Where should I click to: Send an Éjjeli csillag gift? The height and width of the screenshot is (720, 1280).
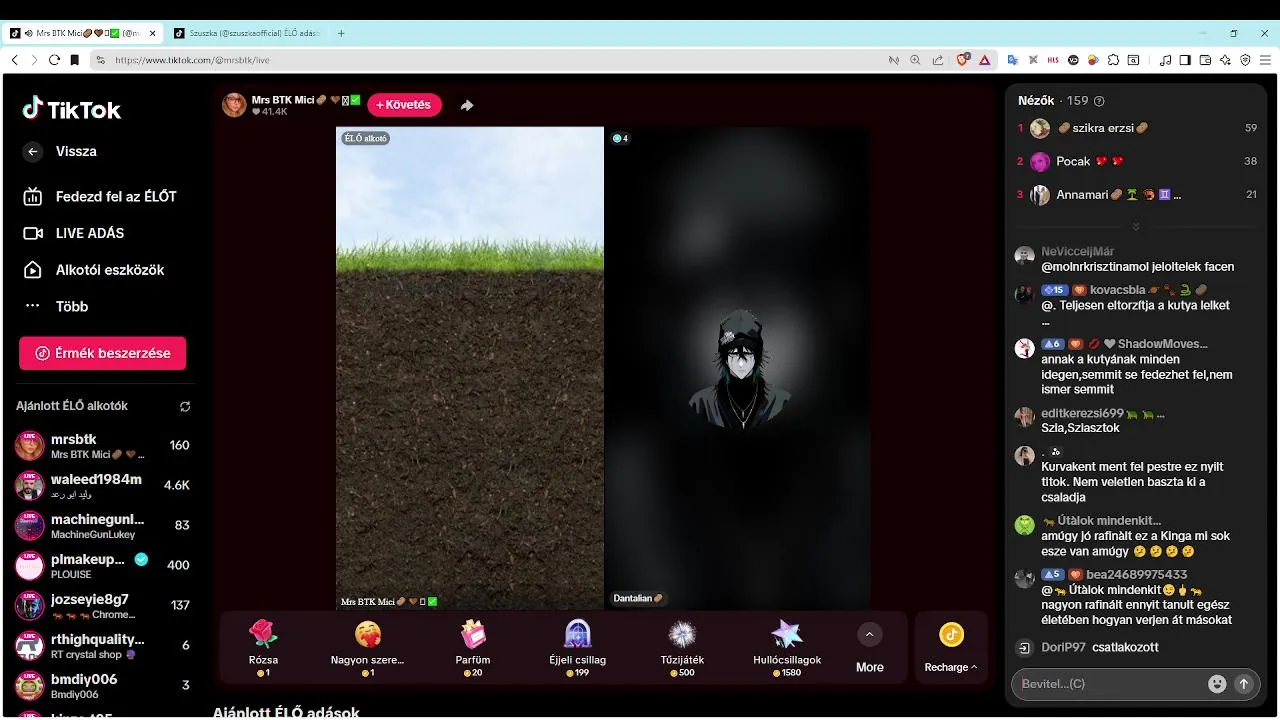pos(578,647)
